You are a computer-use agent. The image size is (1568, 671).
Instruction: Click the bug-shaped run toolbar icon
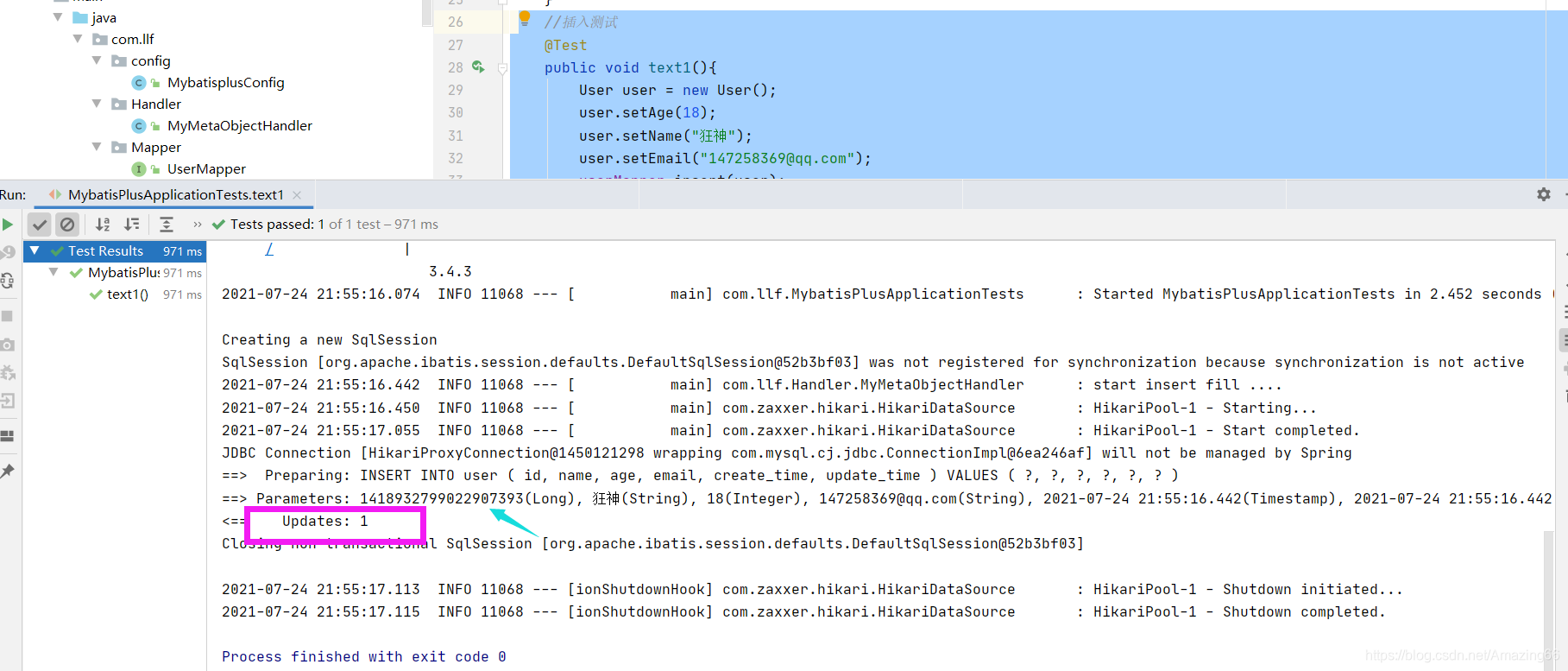[x=8, y=373]
